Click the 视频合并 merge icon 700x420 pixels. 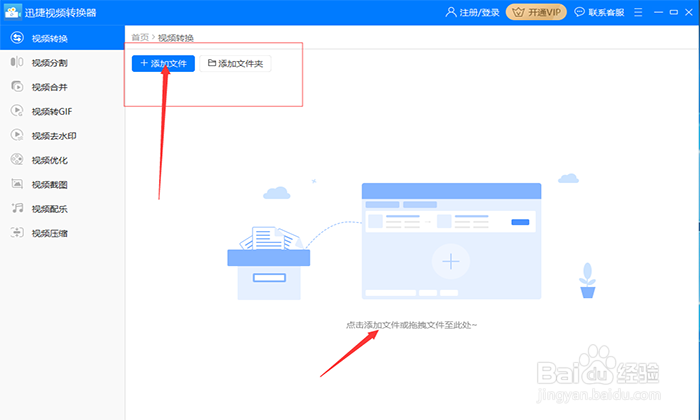pyautogui.click(x=17, y=86)
